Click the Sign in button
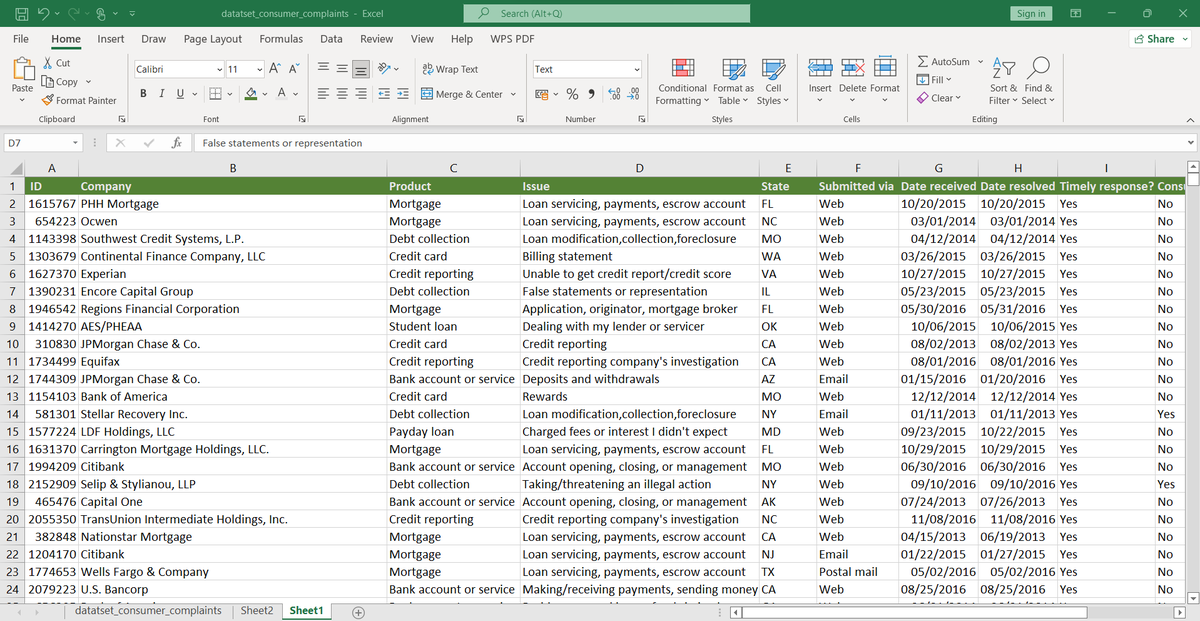This screenshot has width=1200, height=621. (1031, 13)
